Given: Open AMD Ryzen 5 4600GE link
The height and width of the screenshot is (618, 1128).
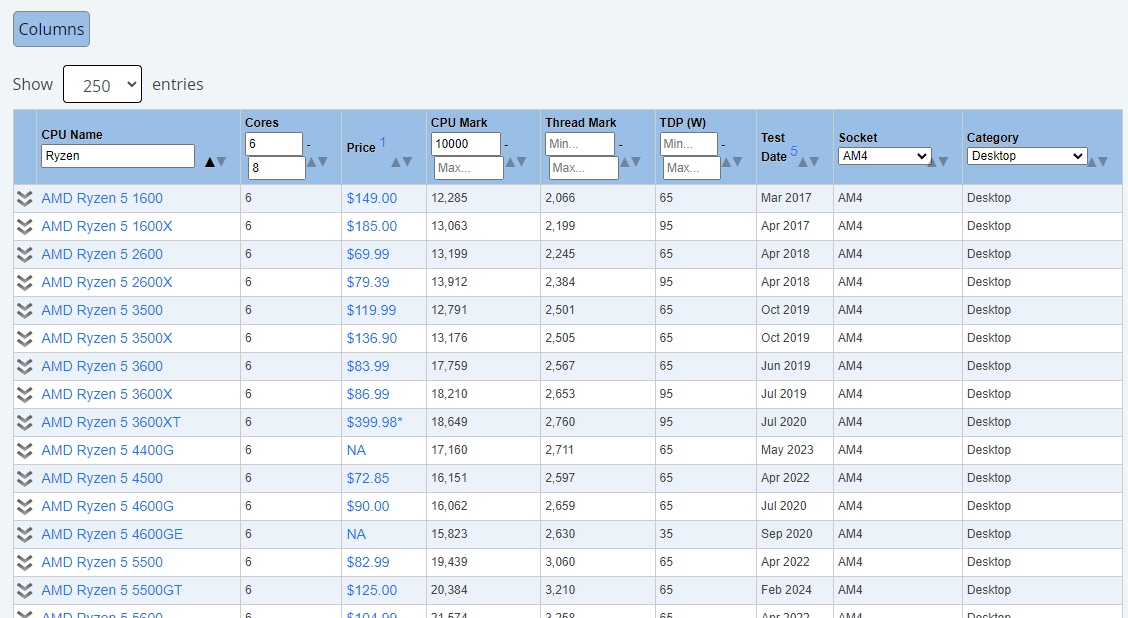Looking at the screenshot, I should pos(112,535).
